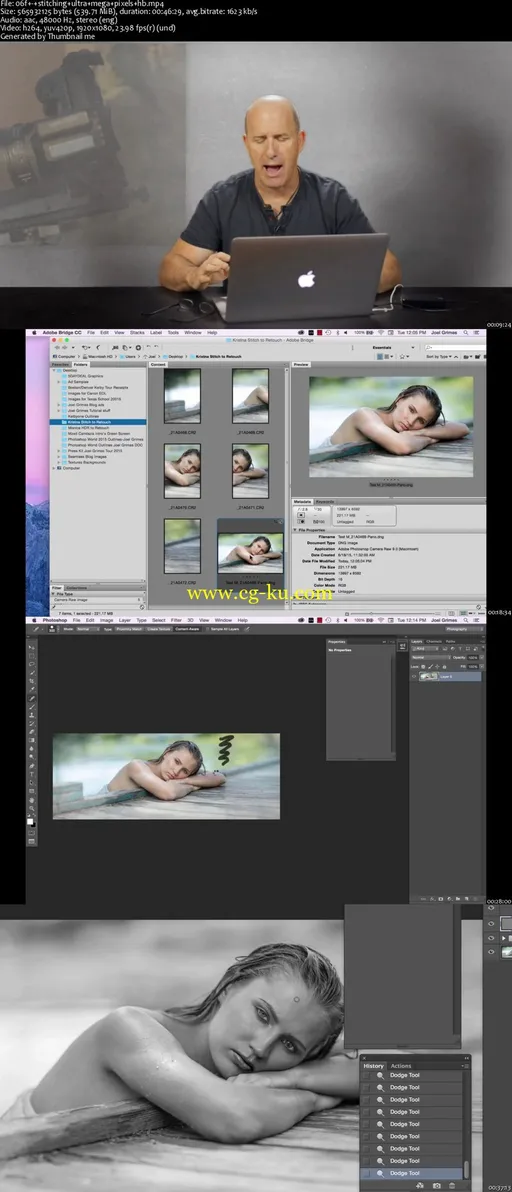Click the Joel Grimes user name in Photoshop menu bar

pos(444,620)
